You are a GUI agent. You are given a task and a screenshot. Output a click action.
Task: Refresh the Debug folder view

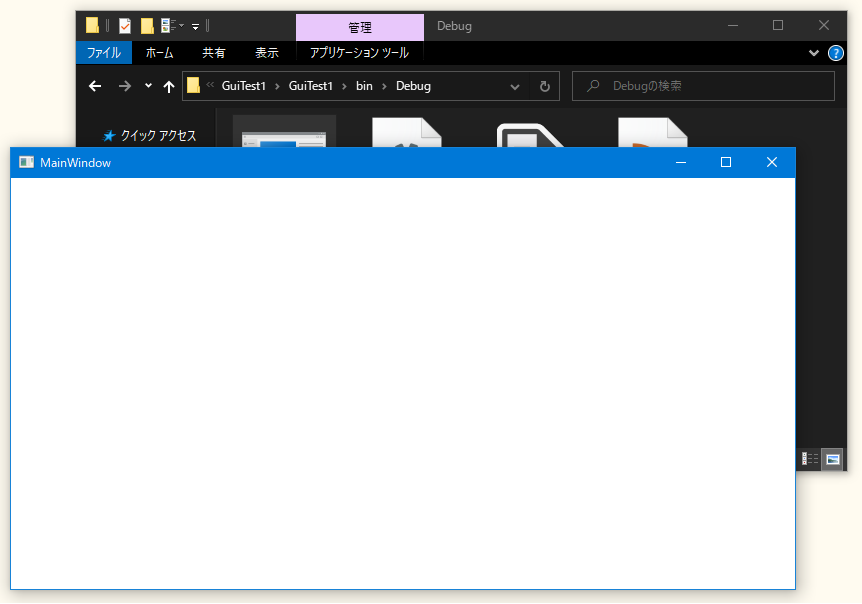click(545, 86)
